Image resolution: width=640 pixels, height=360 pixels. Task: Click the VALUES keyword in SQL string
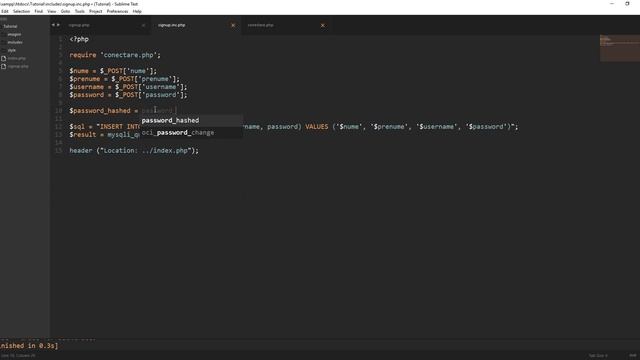[x=317, y=127]
